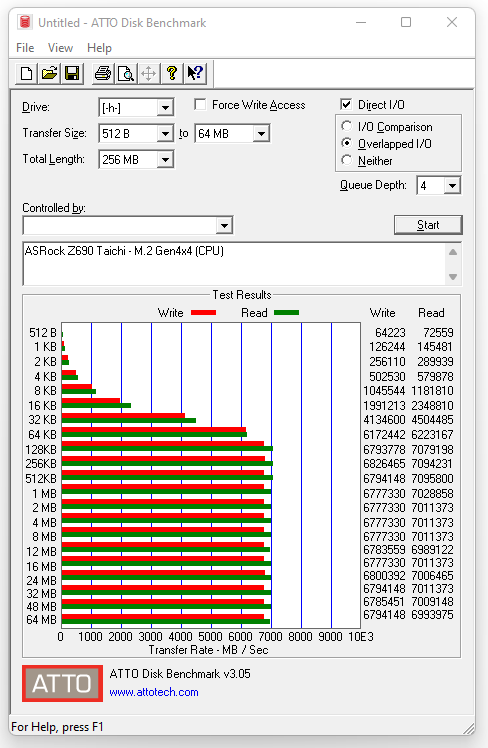Click the ATTO Disk Benchmark v3.05 text

tap(180, 674)
